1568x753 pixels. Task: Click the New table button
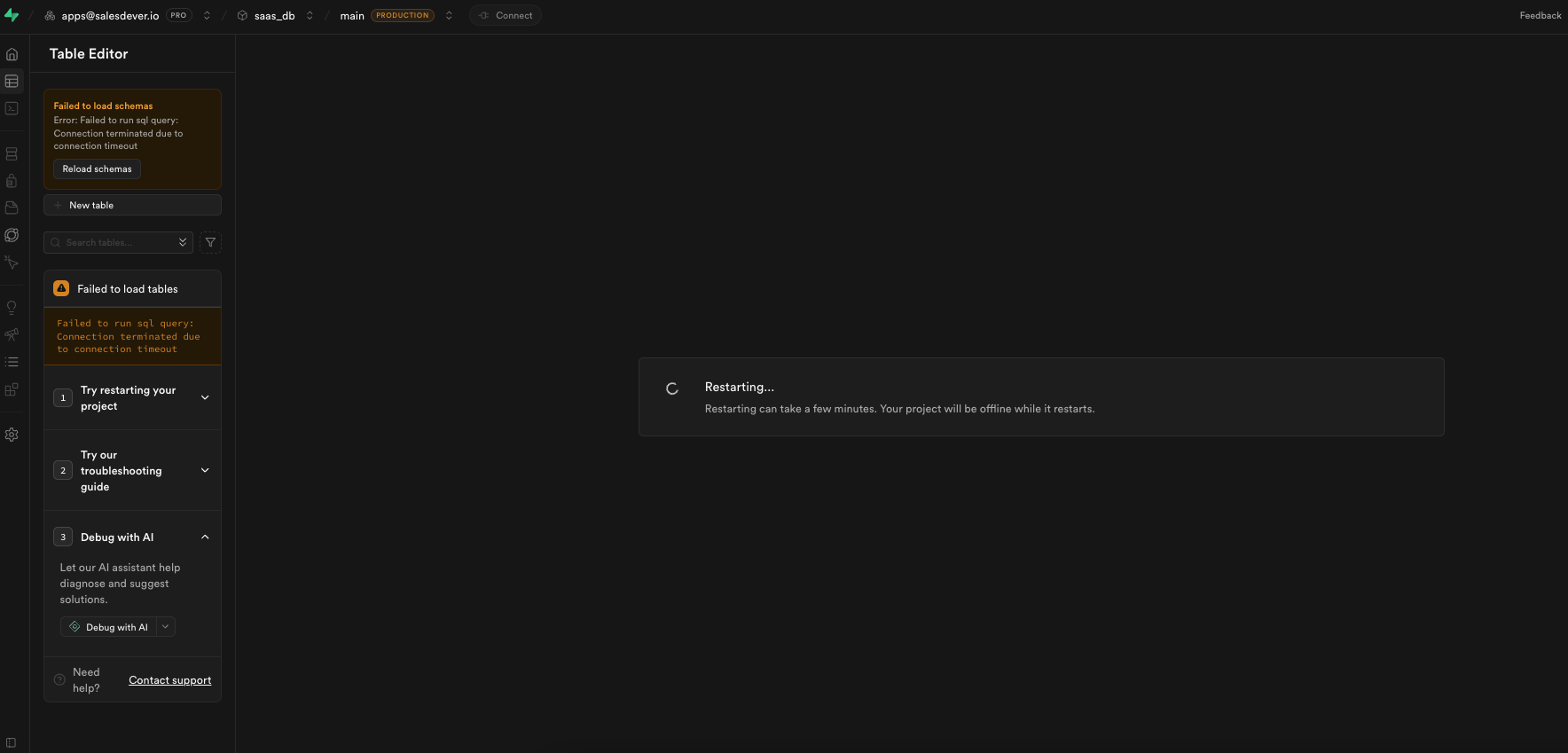click(x=132, y=205)
